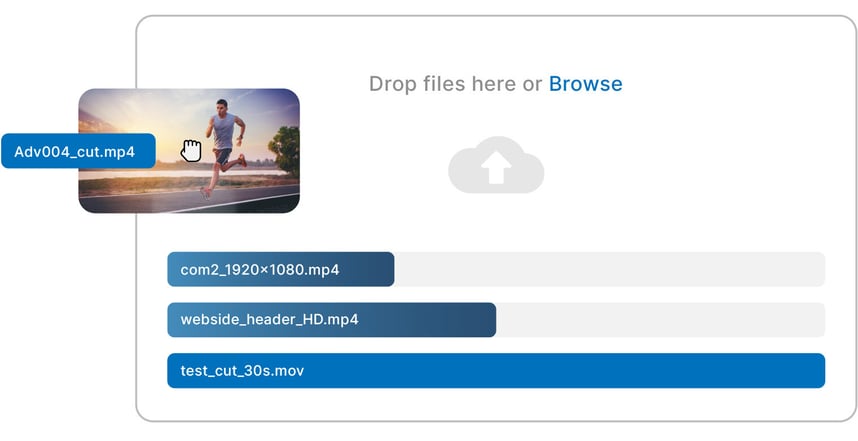Select the Adv004_cut.mp4 file tag
This screenshot has width=858, height=441.
(x=75, y=152)
